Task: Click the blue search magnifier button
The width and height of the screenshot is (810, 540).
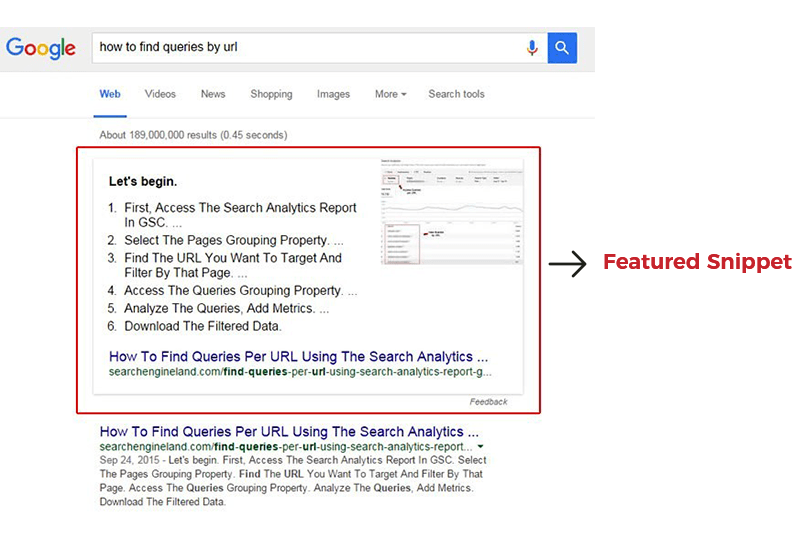Action: pyautogui.click(x=562, y=48)
